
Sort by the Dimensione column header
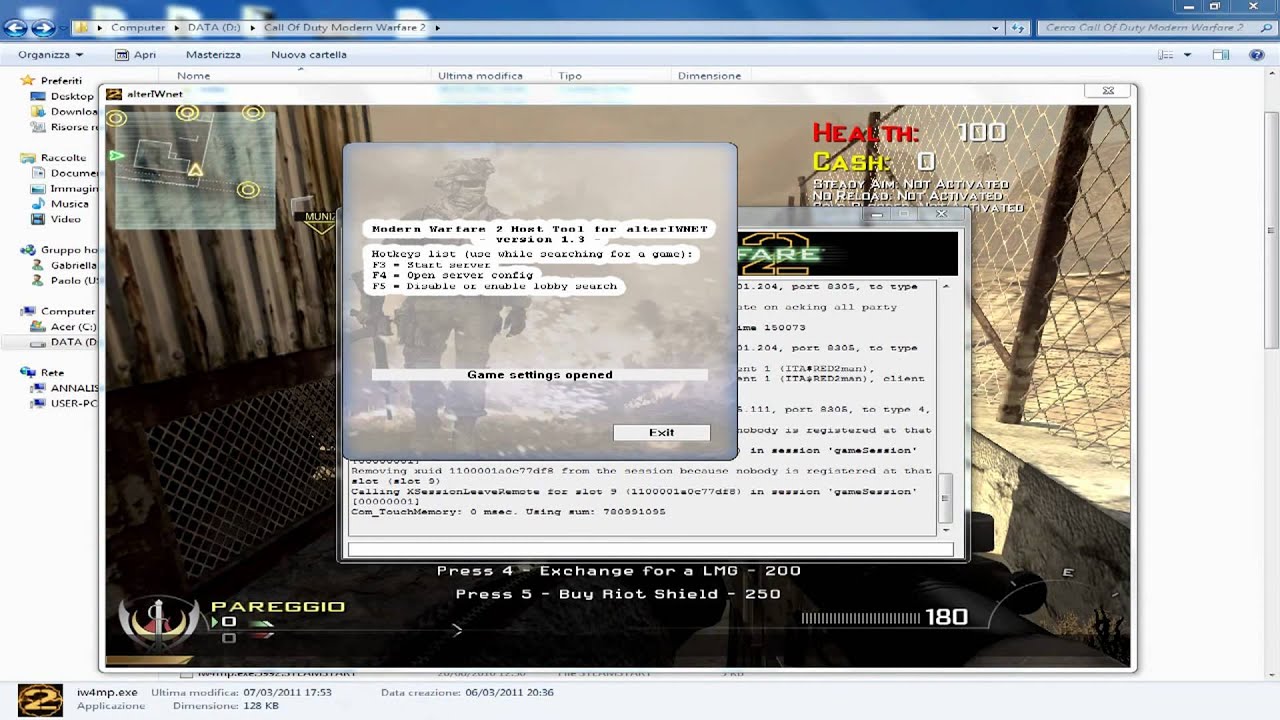709,76
